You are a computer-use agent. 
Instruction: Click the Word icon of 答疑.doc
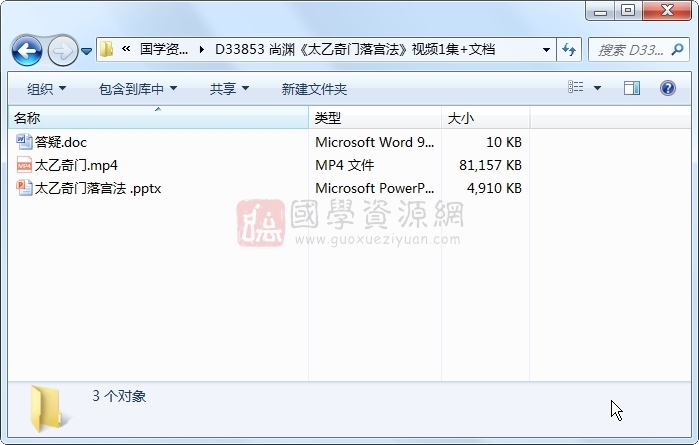(24, 141)
